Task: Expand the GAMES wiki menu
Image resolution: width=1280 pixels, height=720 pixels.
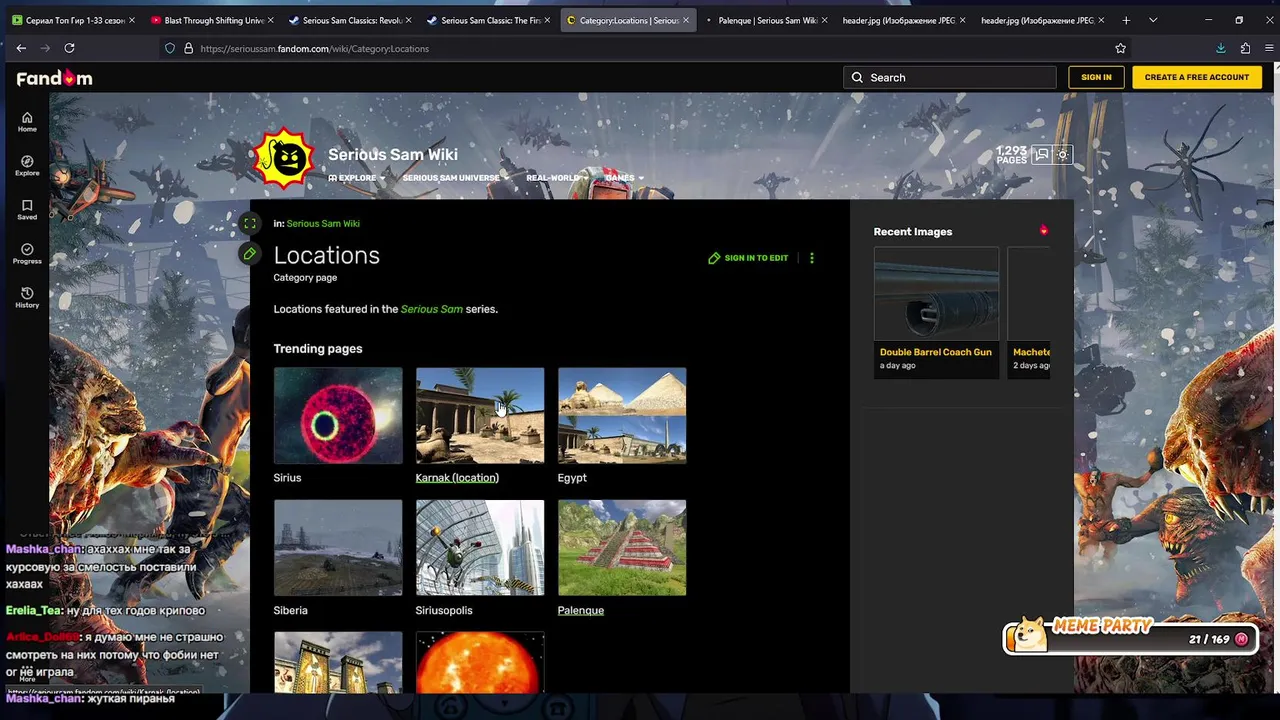Action: 624,178
